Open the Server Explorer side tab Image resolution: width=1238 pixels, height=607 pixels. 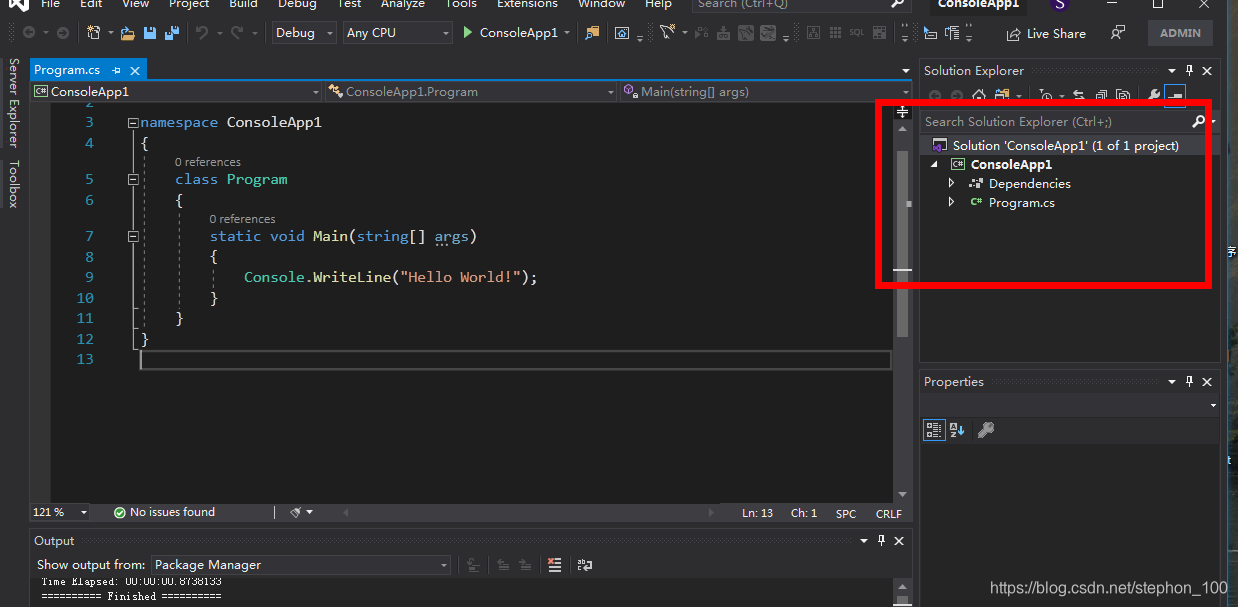coord(13,101)
